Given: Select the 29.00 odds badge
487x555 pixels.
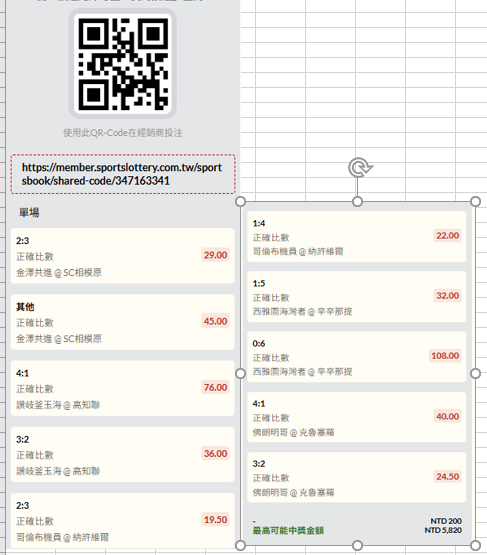Looking at the screenshot, I should (215, 255).
